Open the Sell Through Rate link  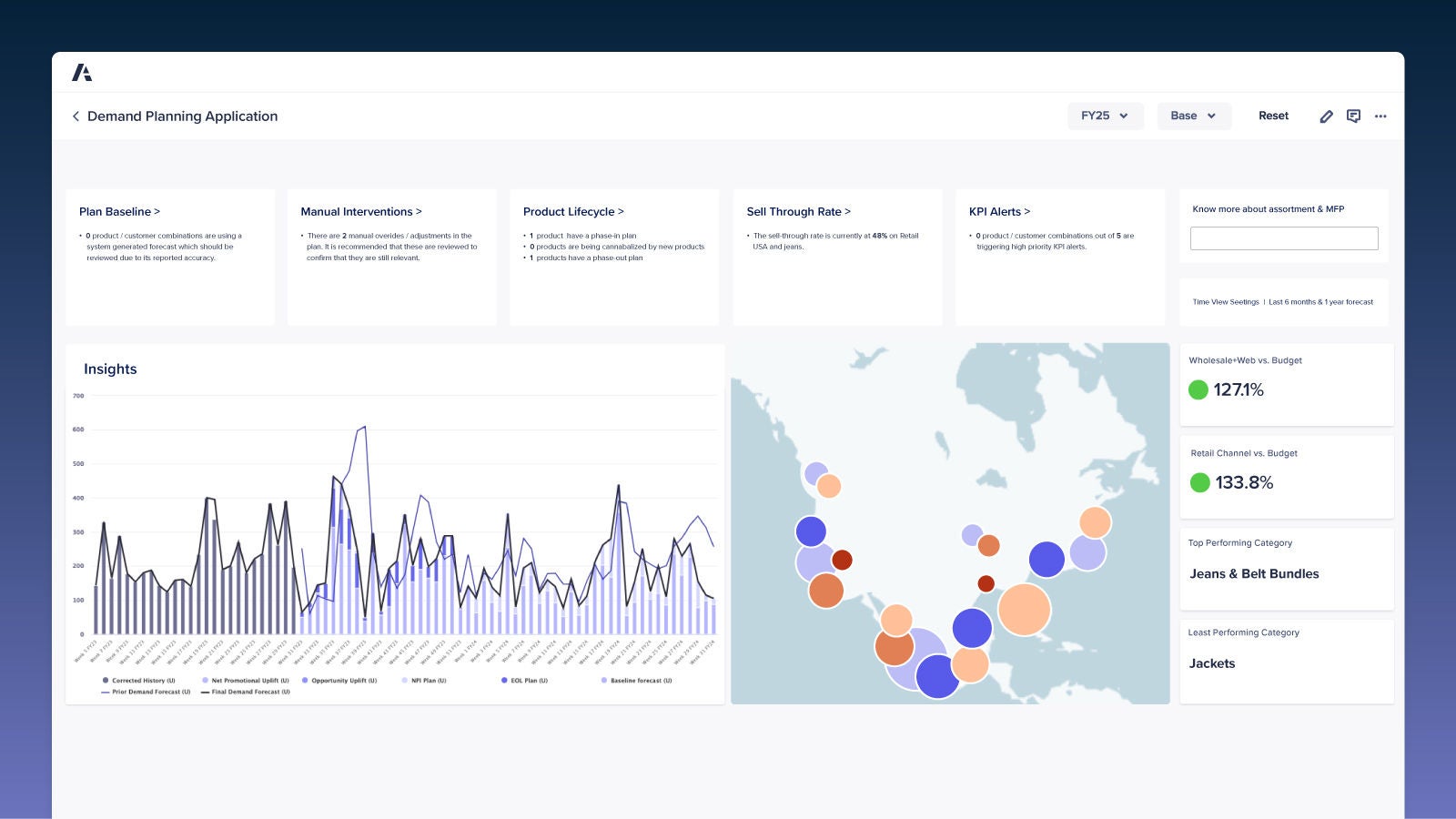coord(798,212)
